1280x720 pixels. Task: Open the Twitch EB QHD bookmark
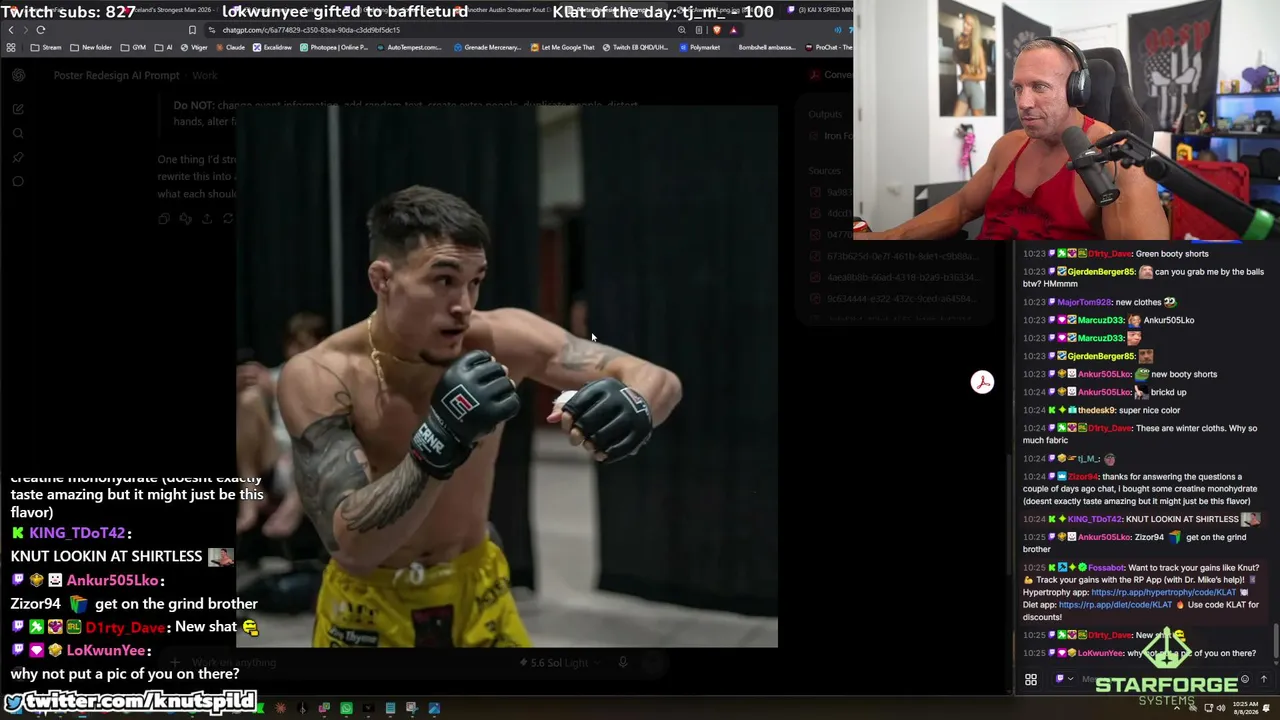point(635,47)
